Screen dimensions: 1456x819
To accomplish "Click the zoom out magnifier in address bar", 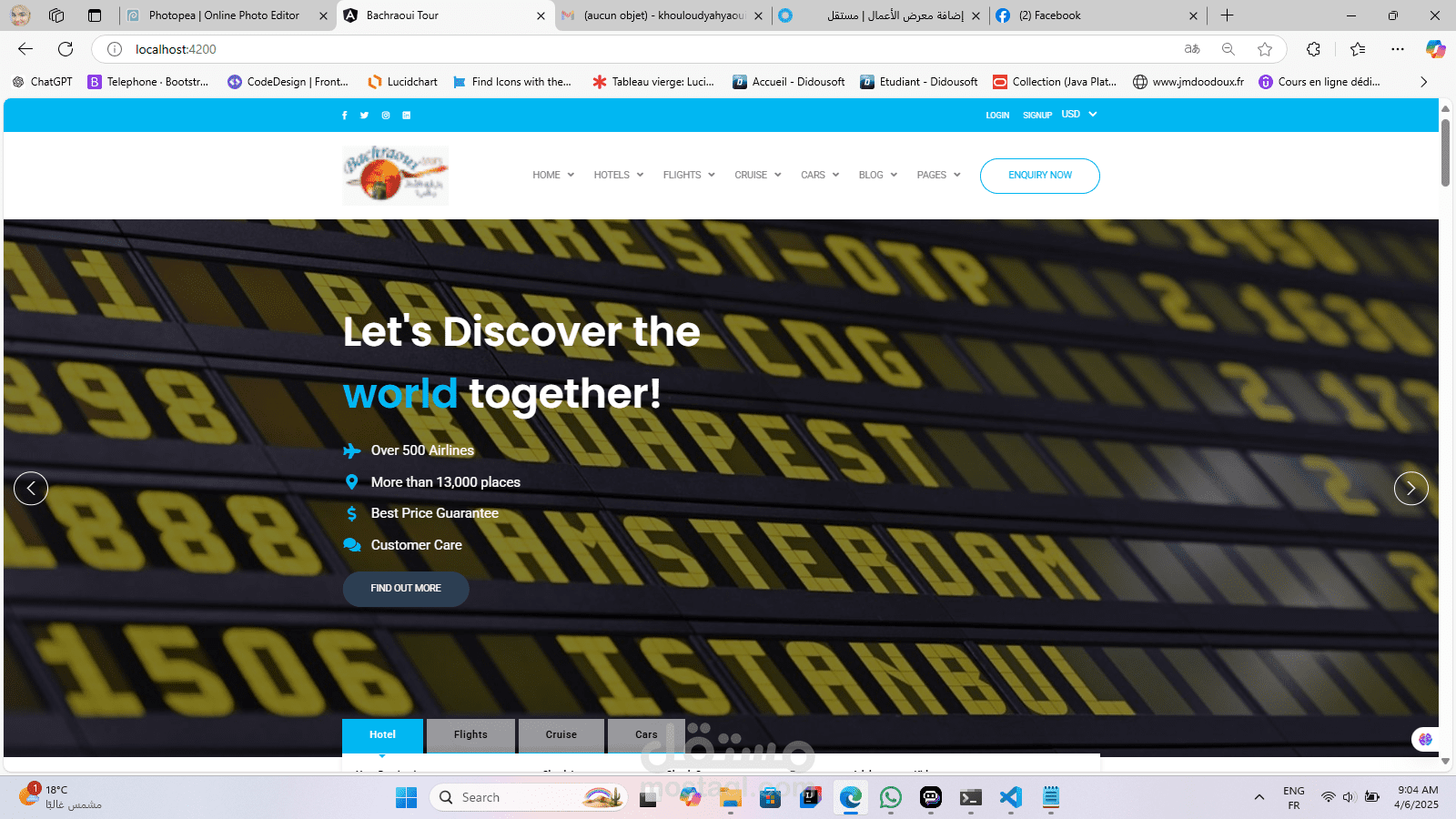I will click(1228, 49).
